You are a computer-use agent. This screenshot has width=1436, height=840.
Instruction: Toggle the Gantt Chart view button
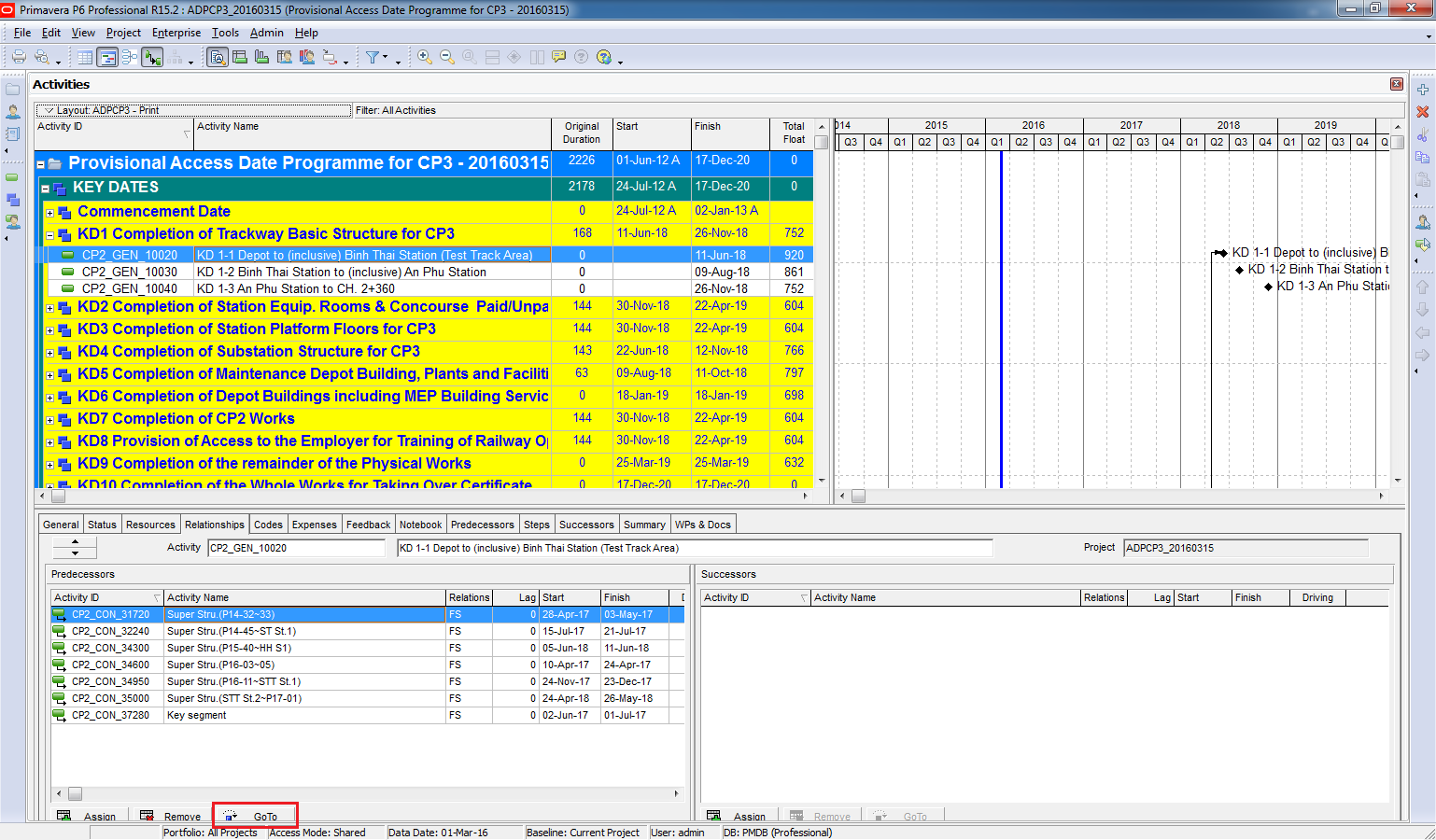click(107, 57)
